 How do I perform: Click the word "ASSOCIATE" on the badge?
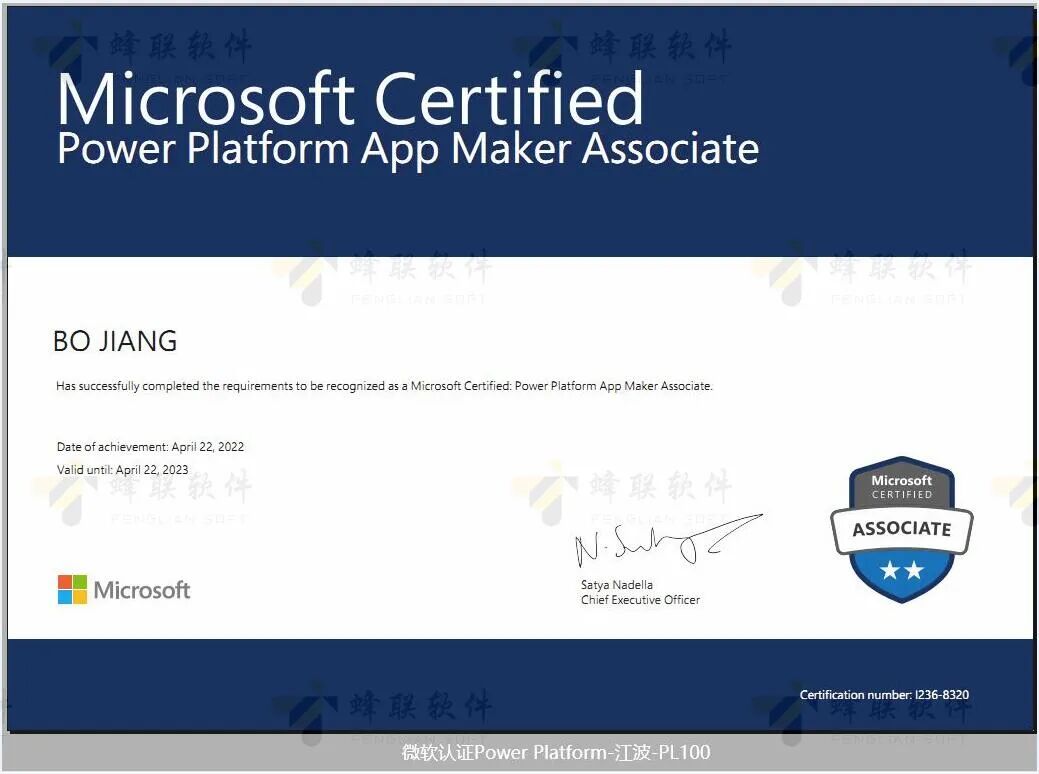[x=902, y=529]
